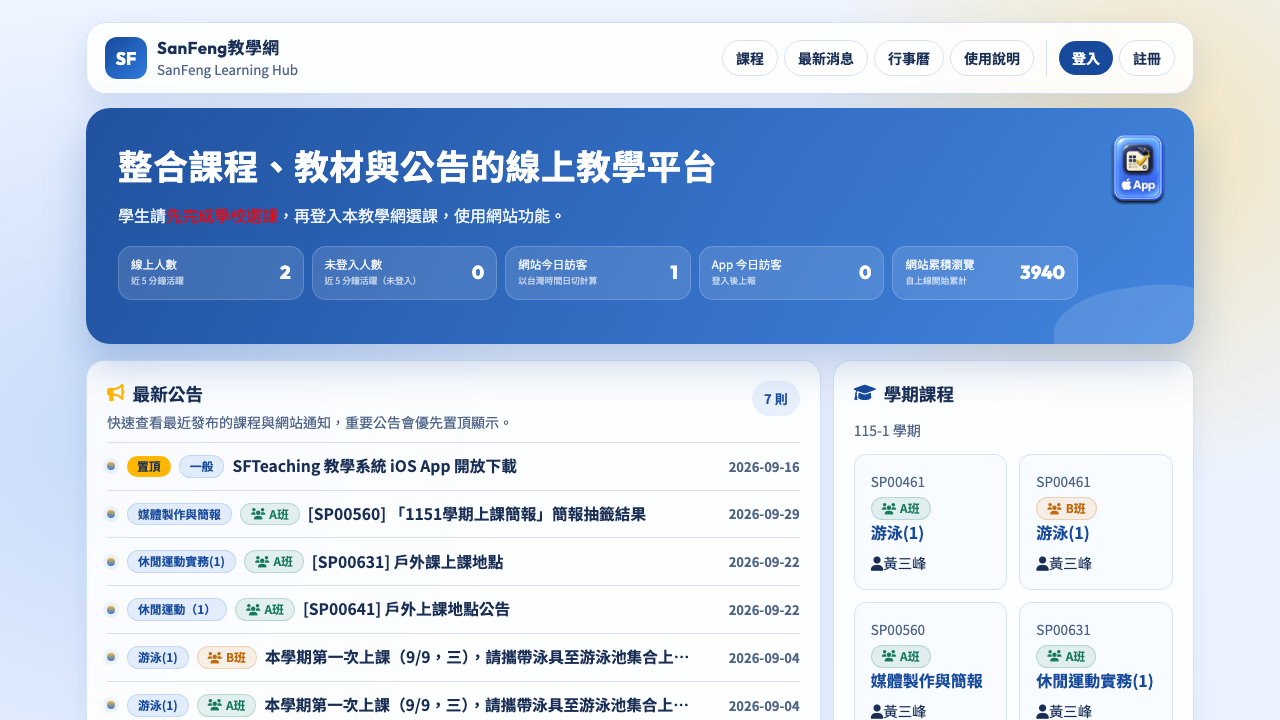
Task: Click the red 先完成學校選課 text
Action: 222,216
